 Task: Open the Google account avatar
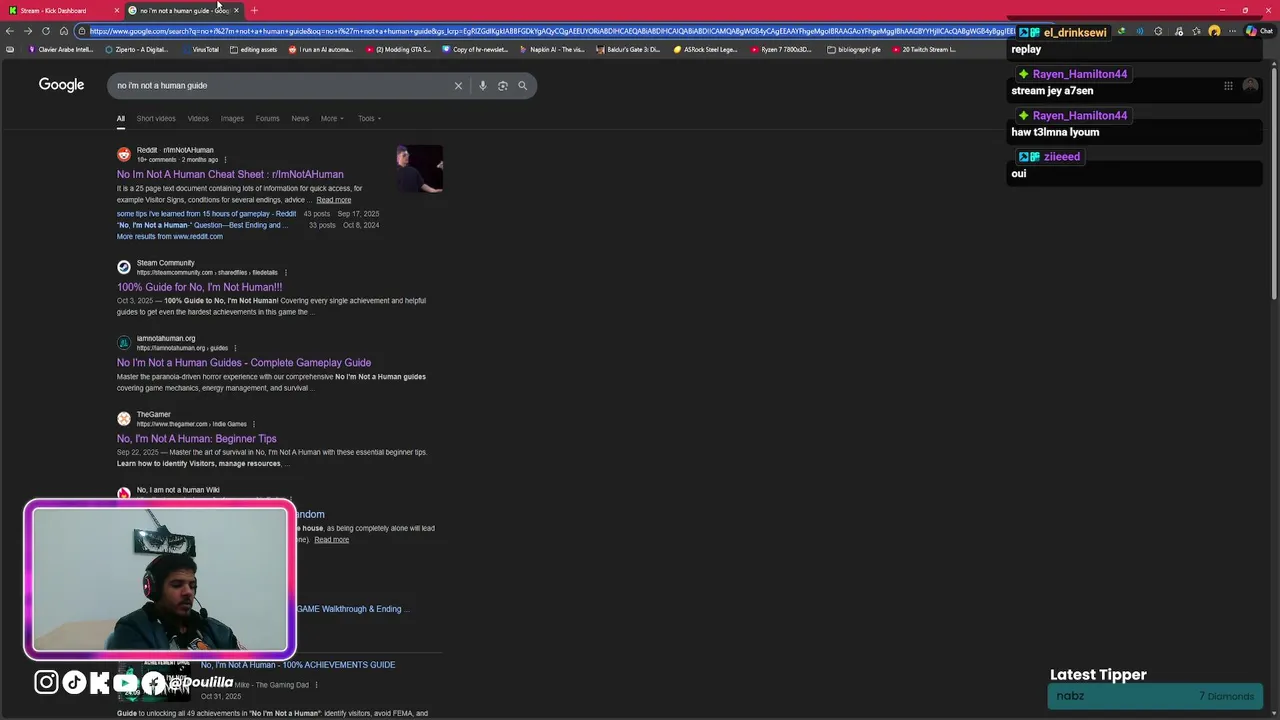tap(1250, 86)
